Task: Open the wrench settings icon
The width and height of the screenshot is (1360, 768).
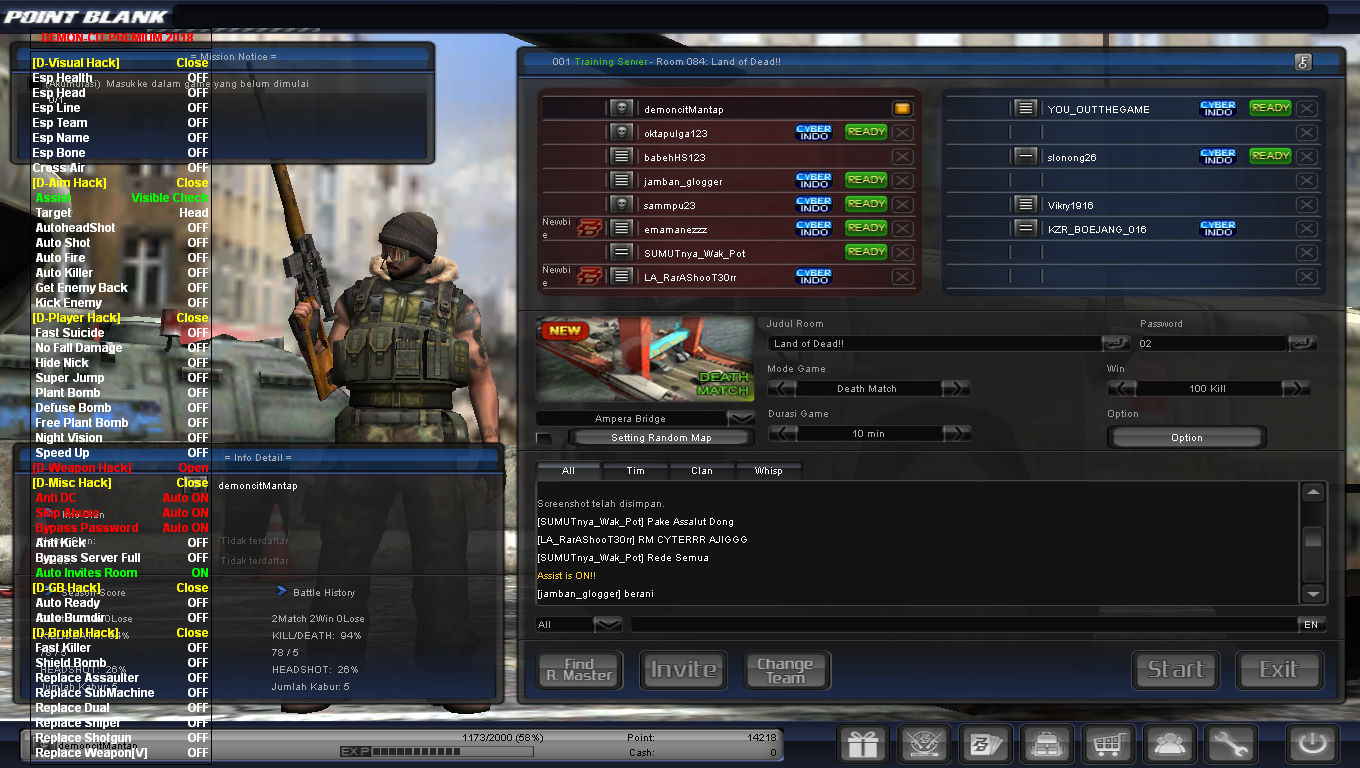Action: 1231,744
